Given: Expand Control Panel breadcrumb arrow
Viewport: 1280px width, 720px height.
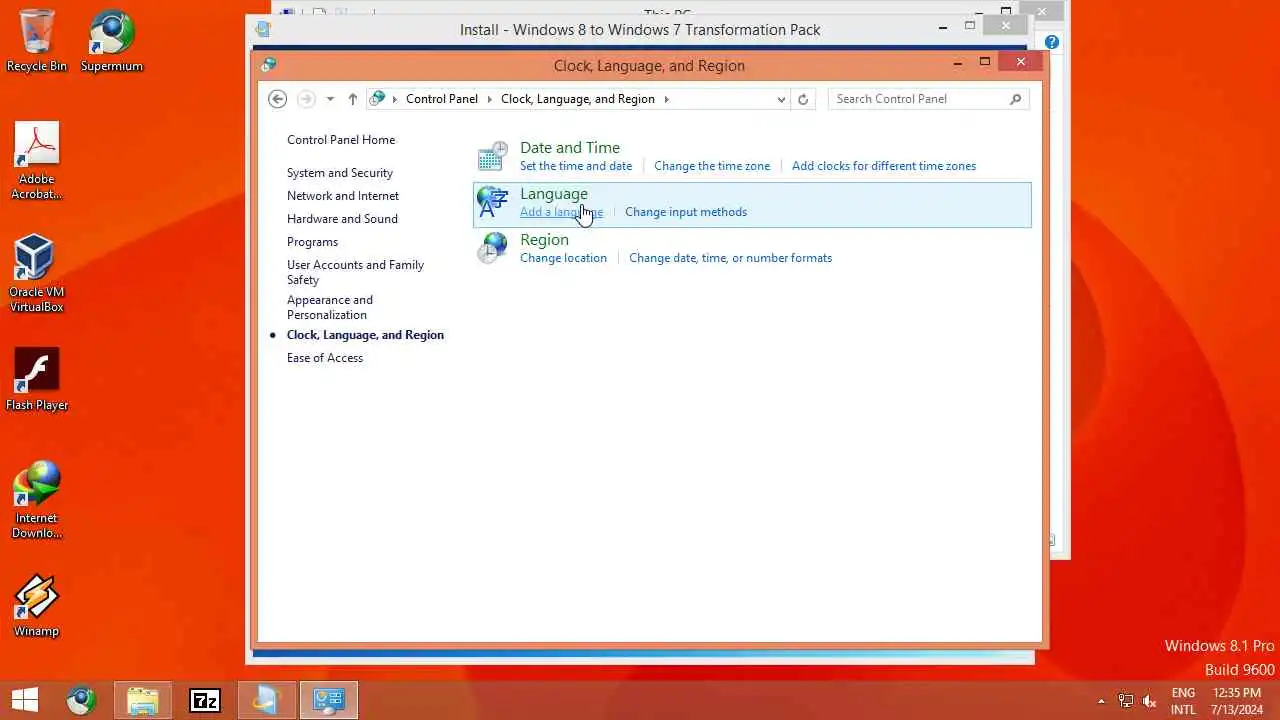Looking at the screenshot, I should tap(490, 99).
